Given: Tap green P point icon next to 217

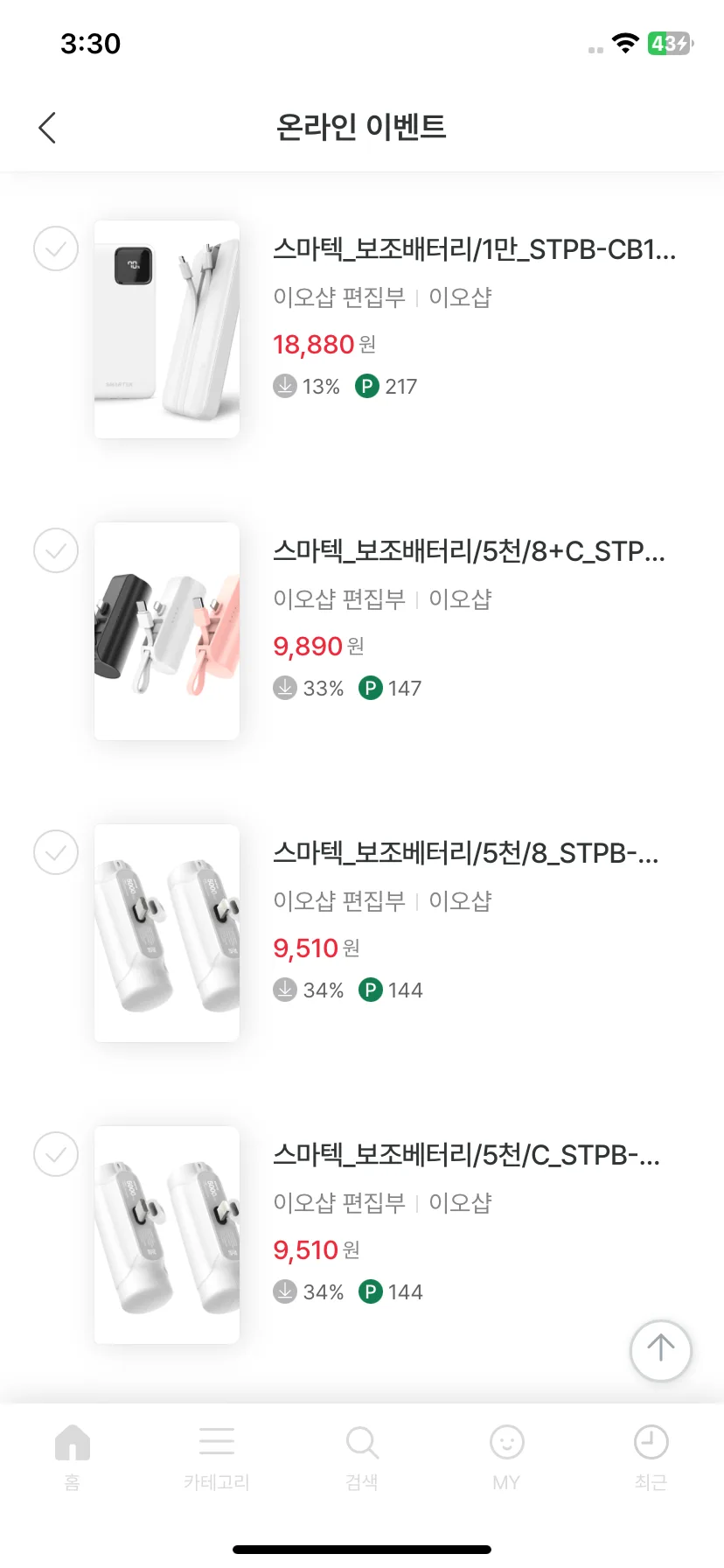Looking at the screenshot, I should tap(367, 386).
